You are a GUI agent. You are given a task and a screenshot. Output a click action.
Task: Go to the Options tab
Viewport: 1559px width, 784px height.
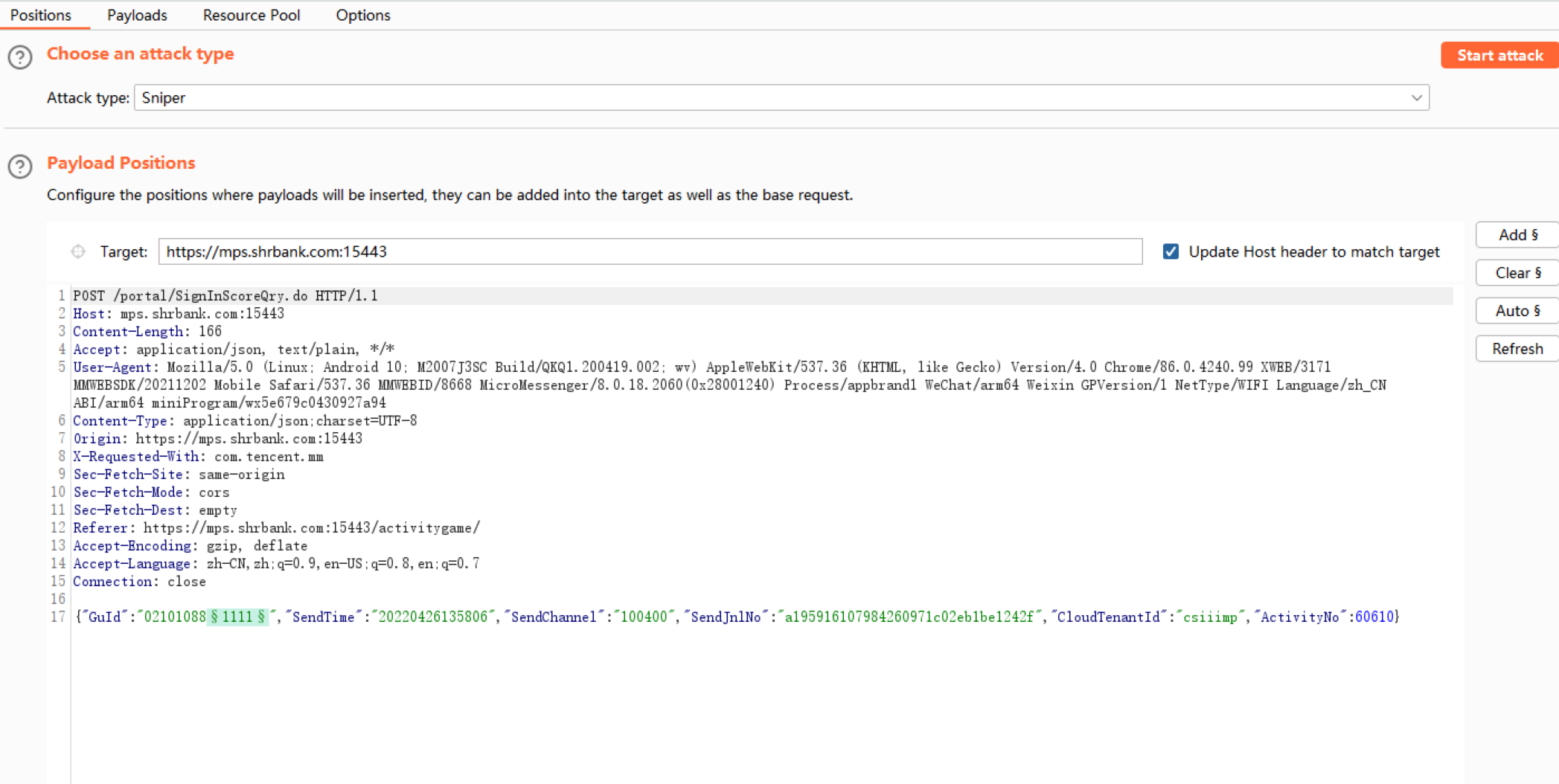[x=362, y=15]
